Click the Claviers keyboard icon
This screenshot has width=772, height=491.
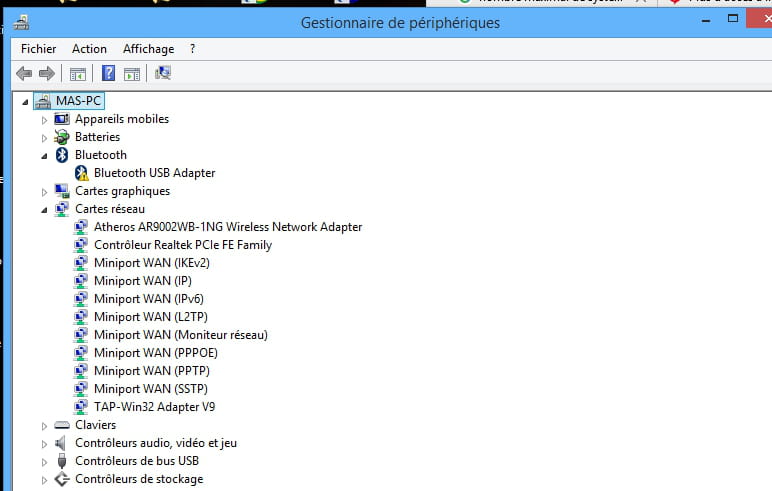(62, 425)
